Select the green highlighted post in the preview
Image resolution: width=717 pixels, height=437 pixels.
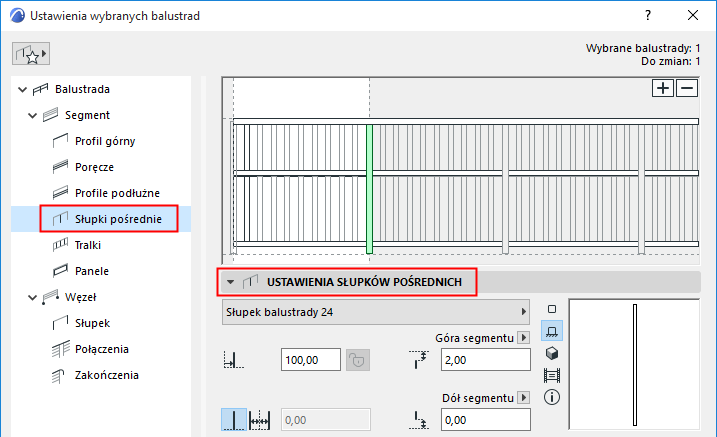(369, 189)
